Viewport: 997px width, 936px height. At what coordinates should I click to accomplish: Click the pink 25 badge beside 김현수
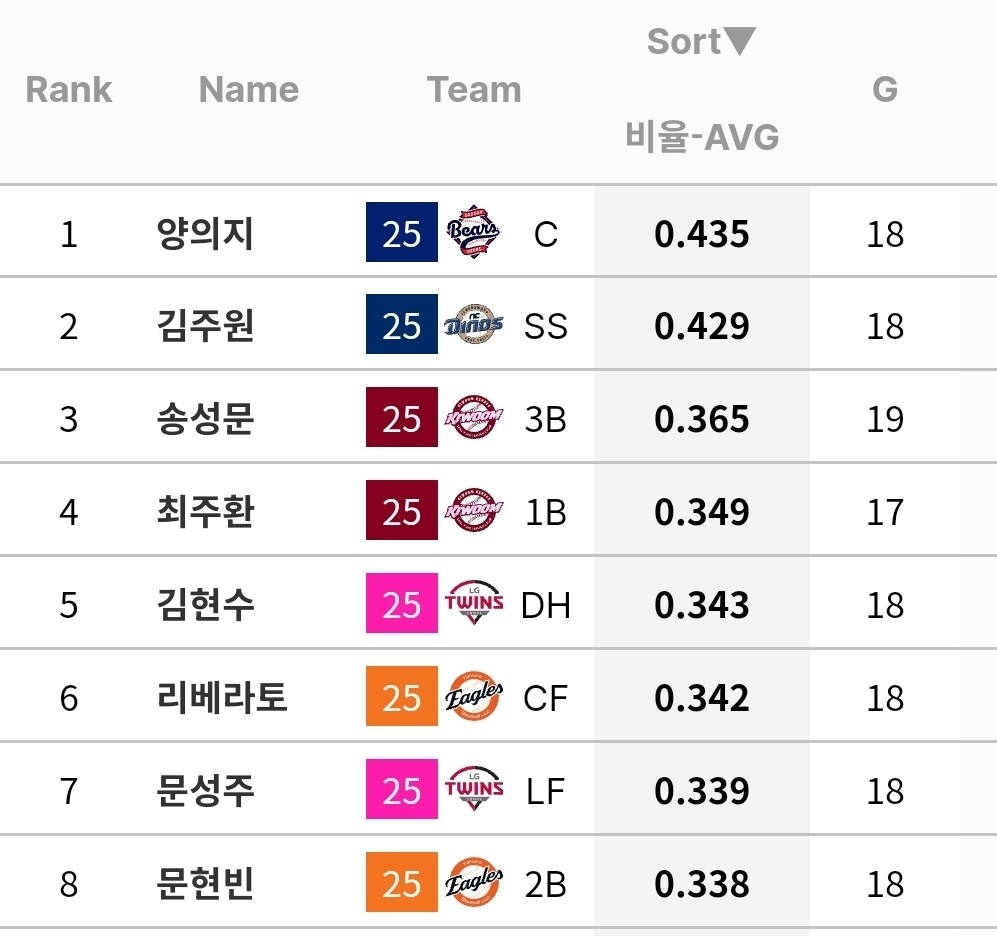pyautogui.click(x=401, y=605)
